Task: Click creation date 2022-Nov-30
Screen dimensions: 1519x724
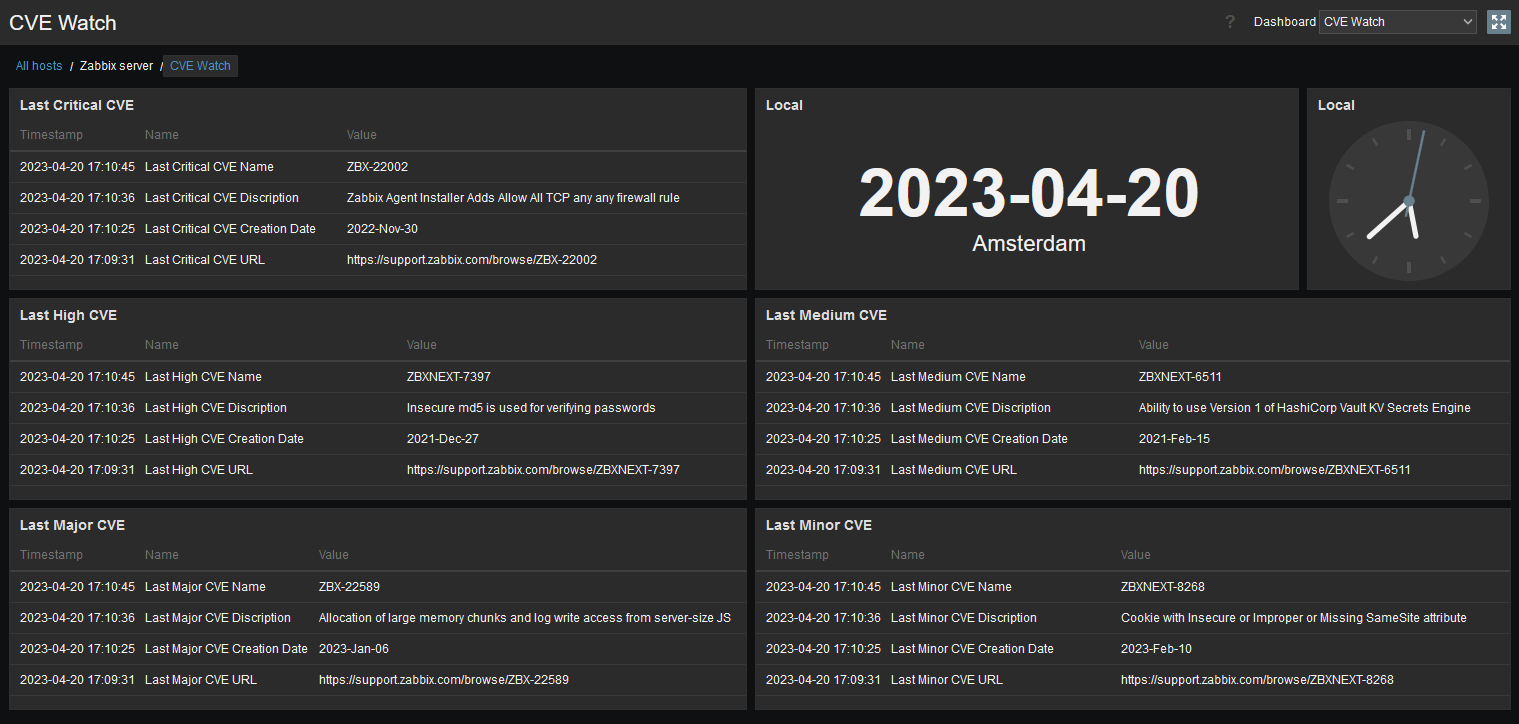Action: click(382, 229)
